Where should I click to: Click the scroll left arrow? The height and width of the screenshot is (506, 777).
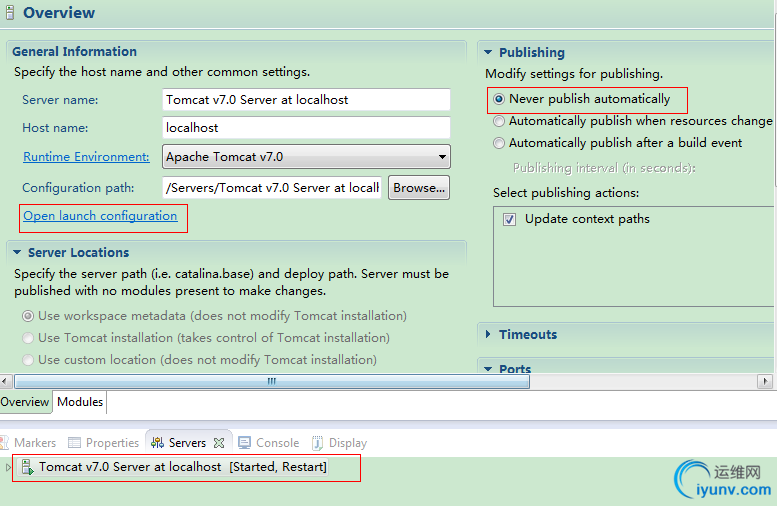pos(4,381)
